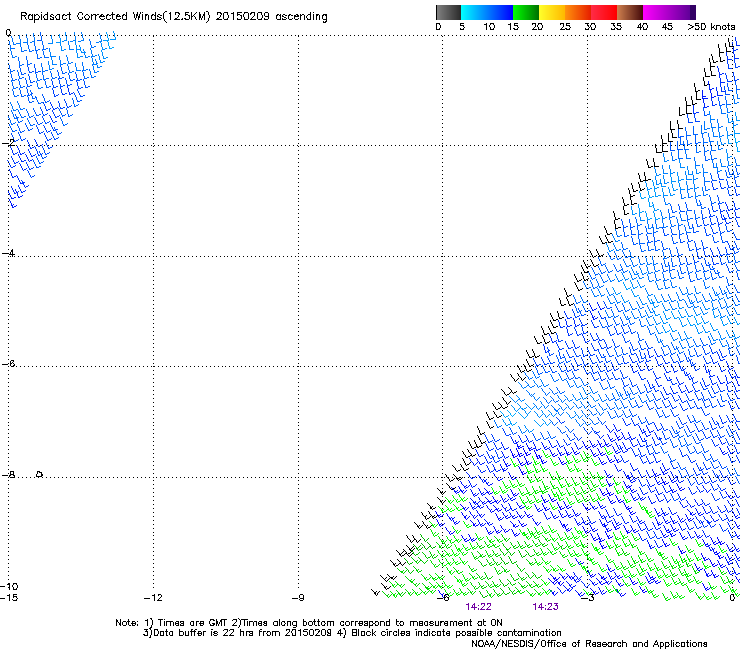Click the small island outline near -8 latitude
The image size is (740, 650).
pyautogui.click(x=40, y=474)
